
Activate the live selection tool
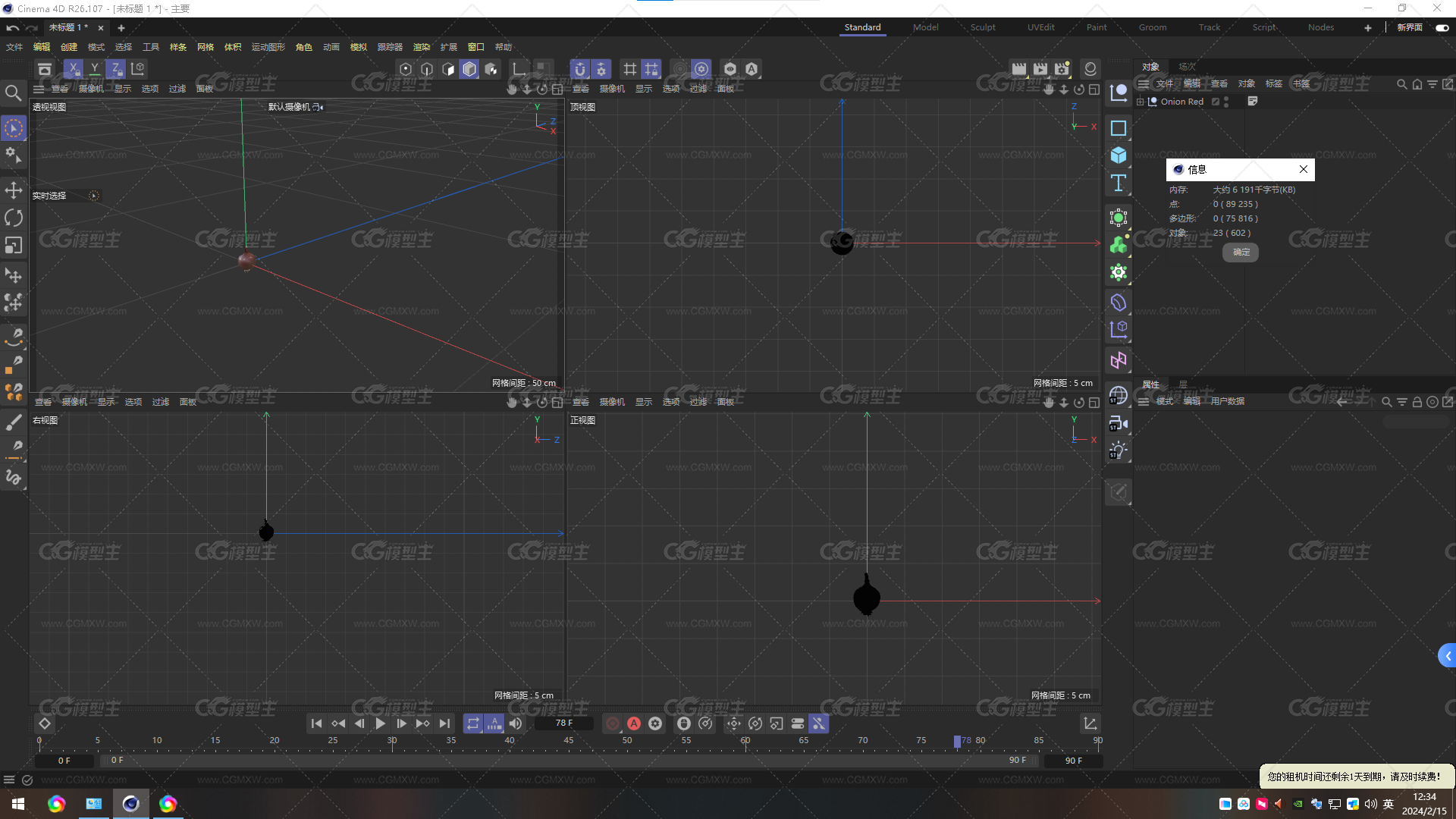click(14, 128)
